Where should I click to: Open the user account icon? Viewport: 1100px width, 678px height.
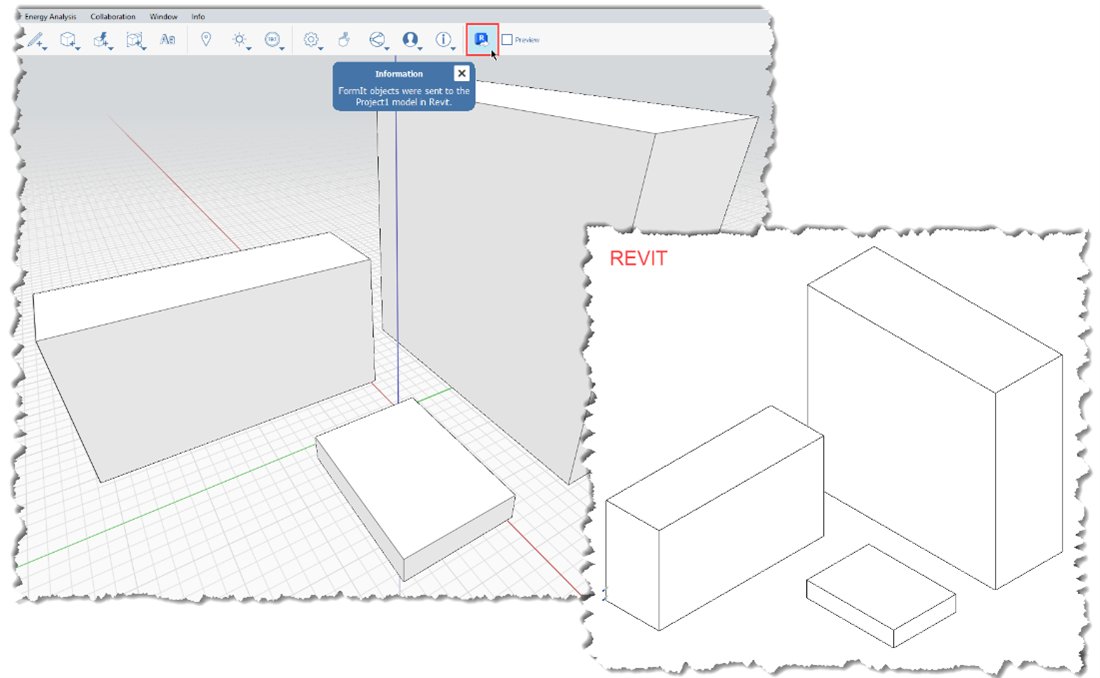[x=410, y=38]
